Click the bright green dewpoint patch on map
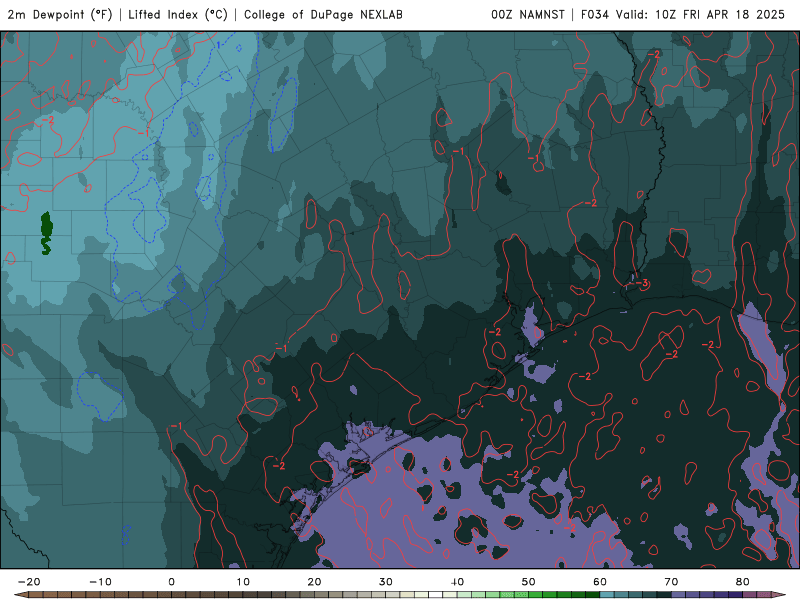The height and width of the screenshot is (600, 800). (x=46, y=233)
